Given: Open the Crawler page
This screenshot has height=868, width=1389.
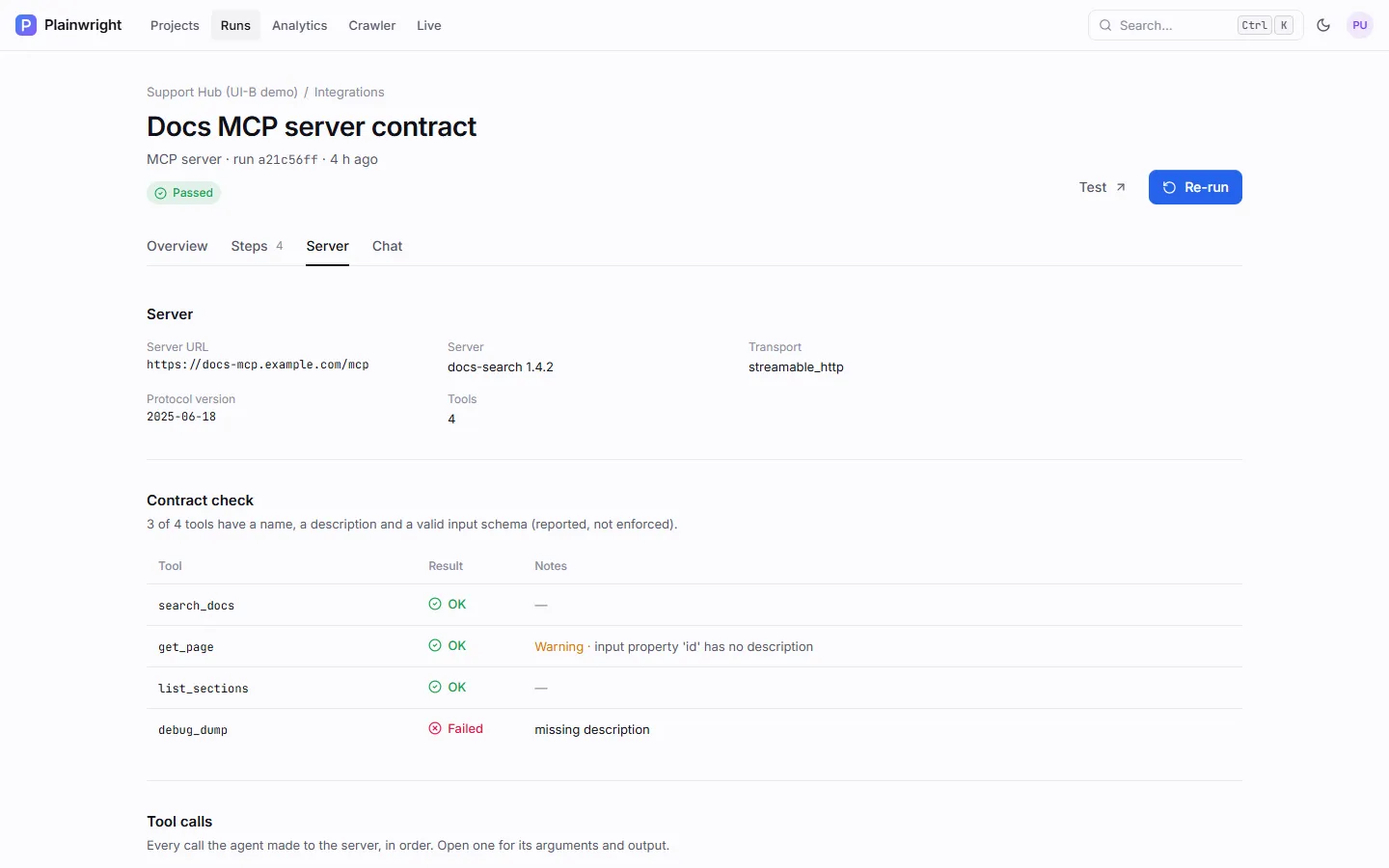Looking at the screenshot, I should pyautogui.click(x=372, y=25).
